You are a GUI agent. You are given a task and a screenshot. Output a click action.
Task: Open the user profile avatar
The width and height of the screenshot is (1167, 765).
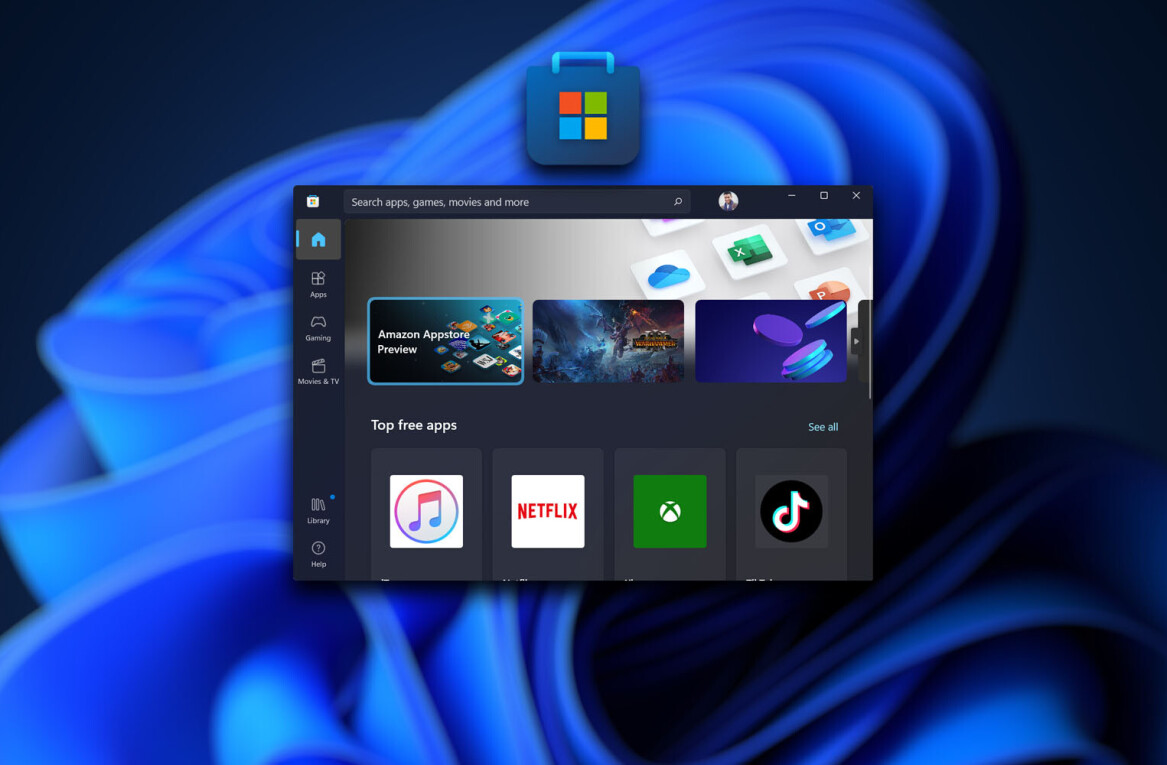[728, 201]
